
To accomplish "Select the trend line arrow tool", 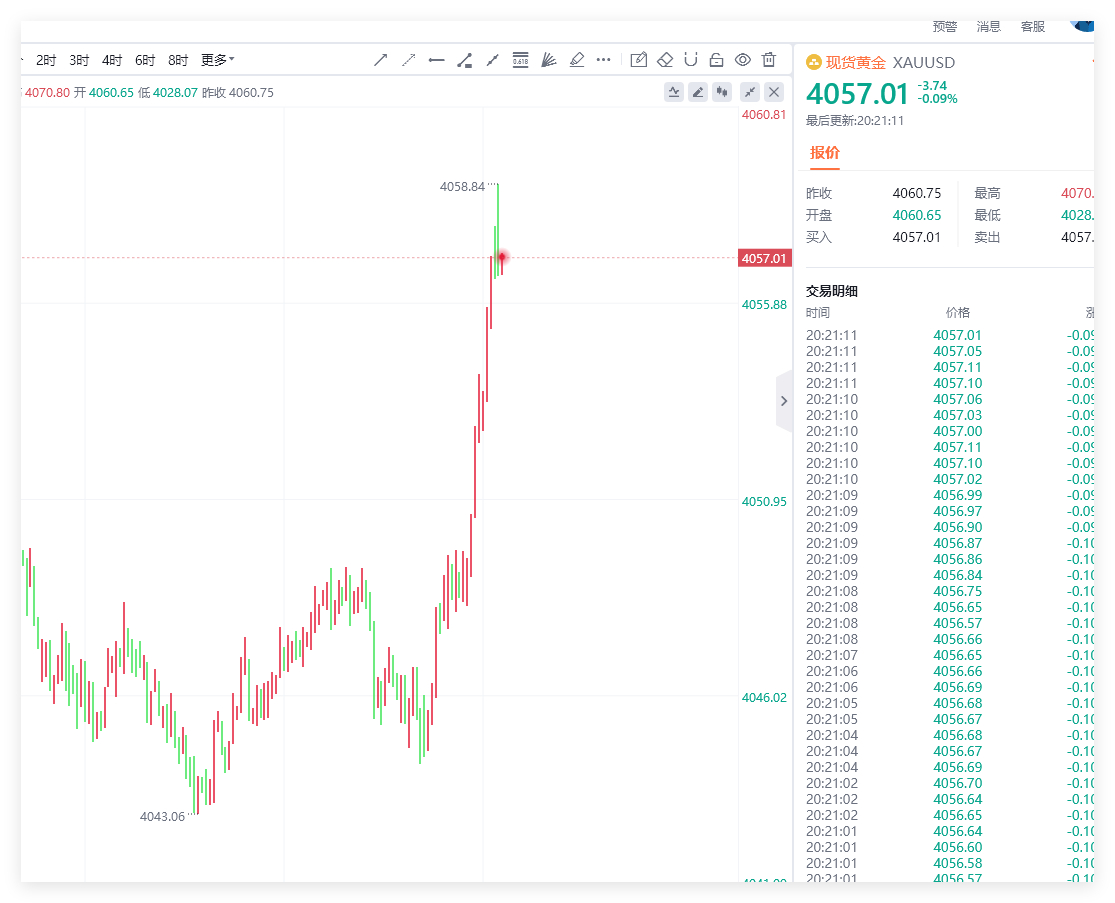I will point(380,60).
